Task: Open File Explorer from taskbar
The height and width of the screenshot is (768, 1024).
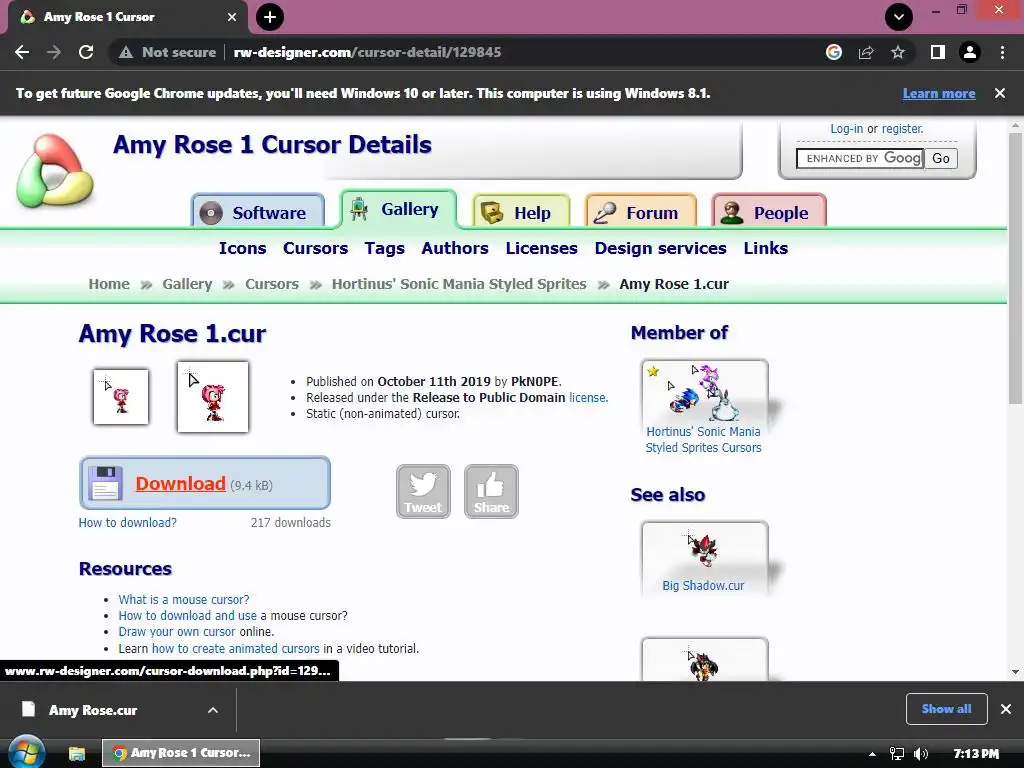Action: click(77, 753)
